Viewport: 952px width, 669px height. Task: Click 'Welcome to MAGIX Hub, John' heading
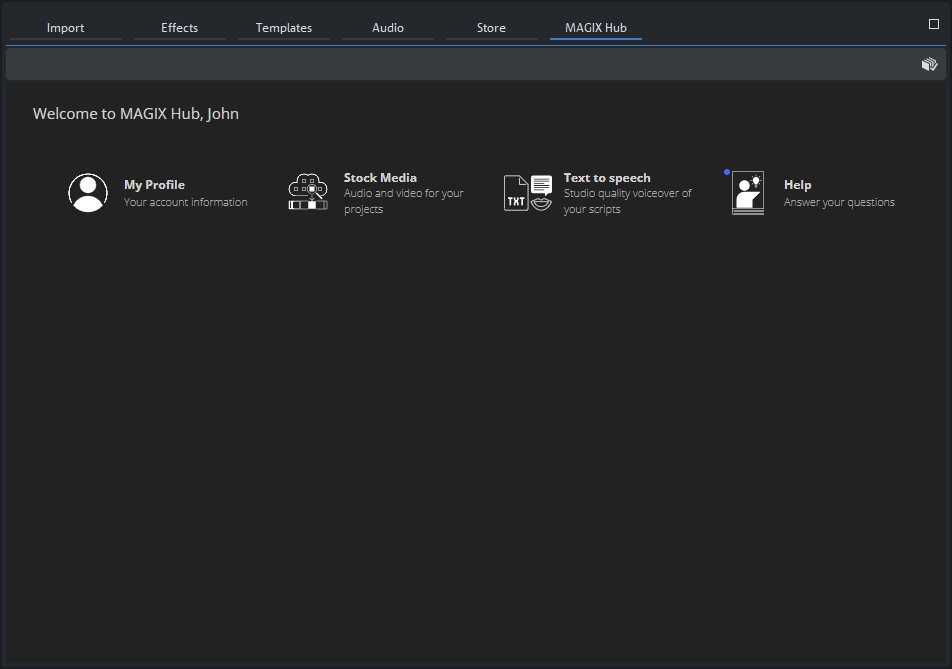[136, 114]
